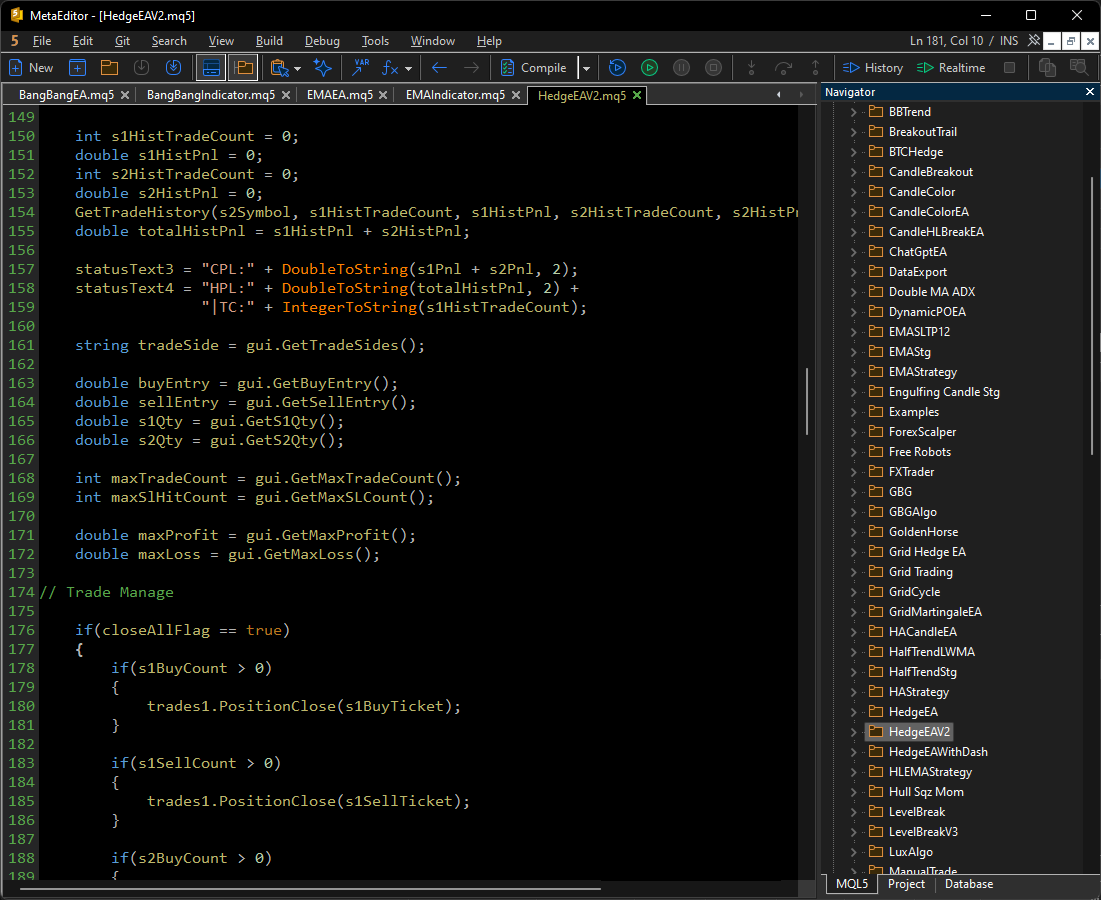Click the pause debugging icon
Image resolution: width=1101 pixels, height=900 pixels.
tap(681, 68)
